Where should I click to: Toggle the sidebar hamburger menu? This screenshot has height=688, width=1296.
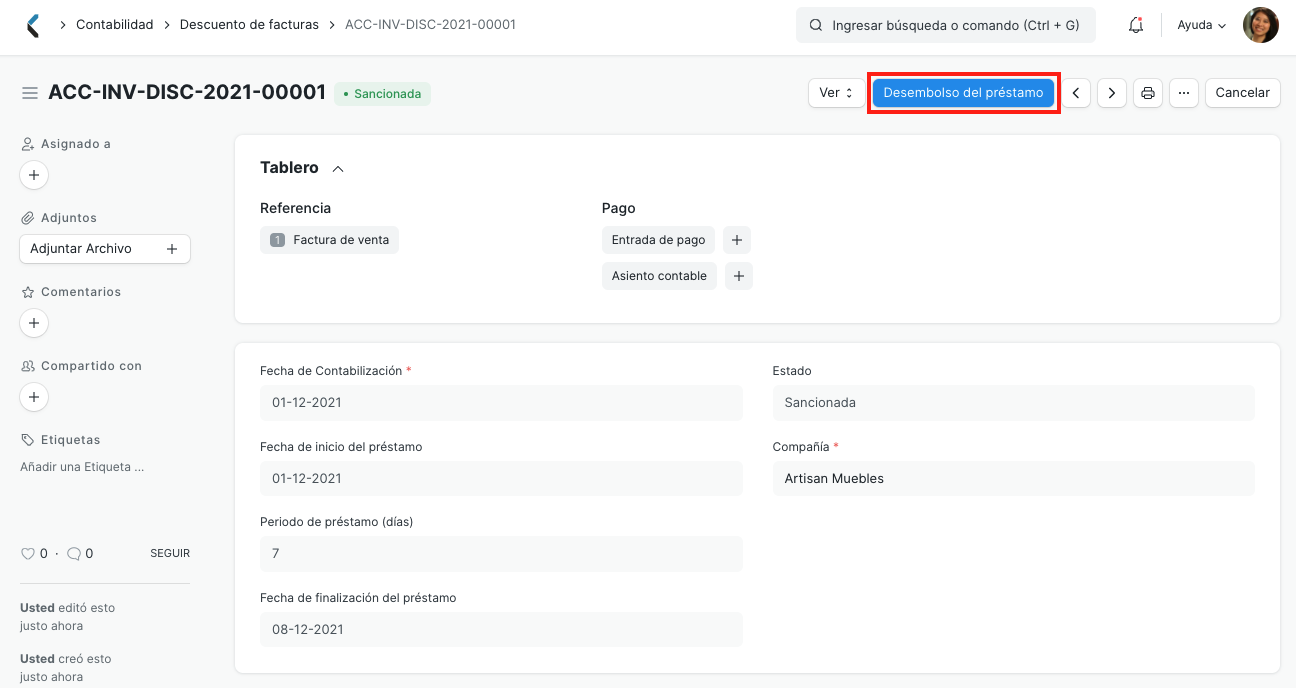(30, 93)
